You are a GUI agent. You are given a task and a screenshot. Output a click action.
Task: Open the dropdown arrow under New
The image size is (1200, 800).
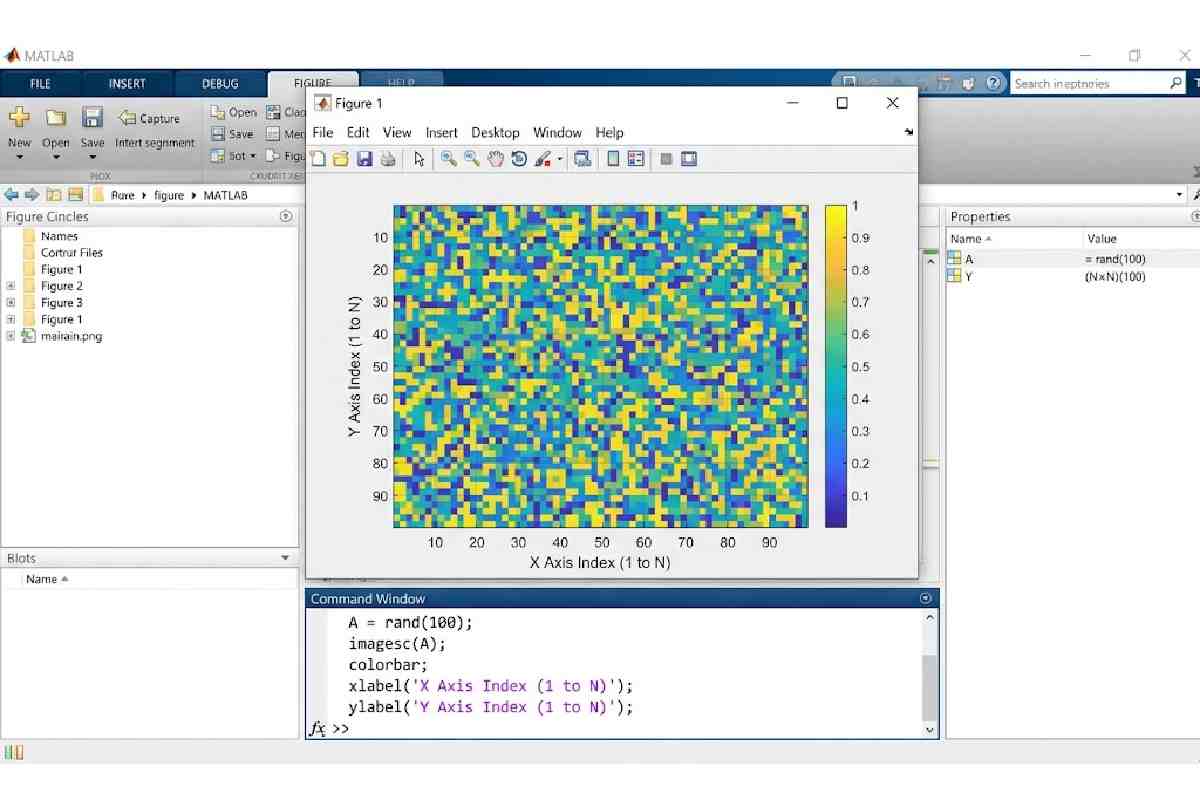pyautogui.click(x=19, y=157)
